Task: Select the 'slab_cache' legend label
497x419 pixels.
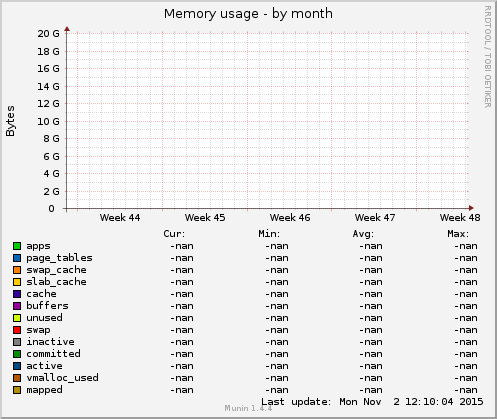Action: coord(56,282)
